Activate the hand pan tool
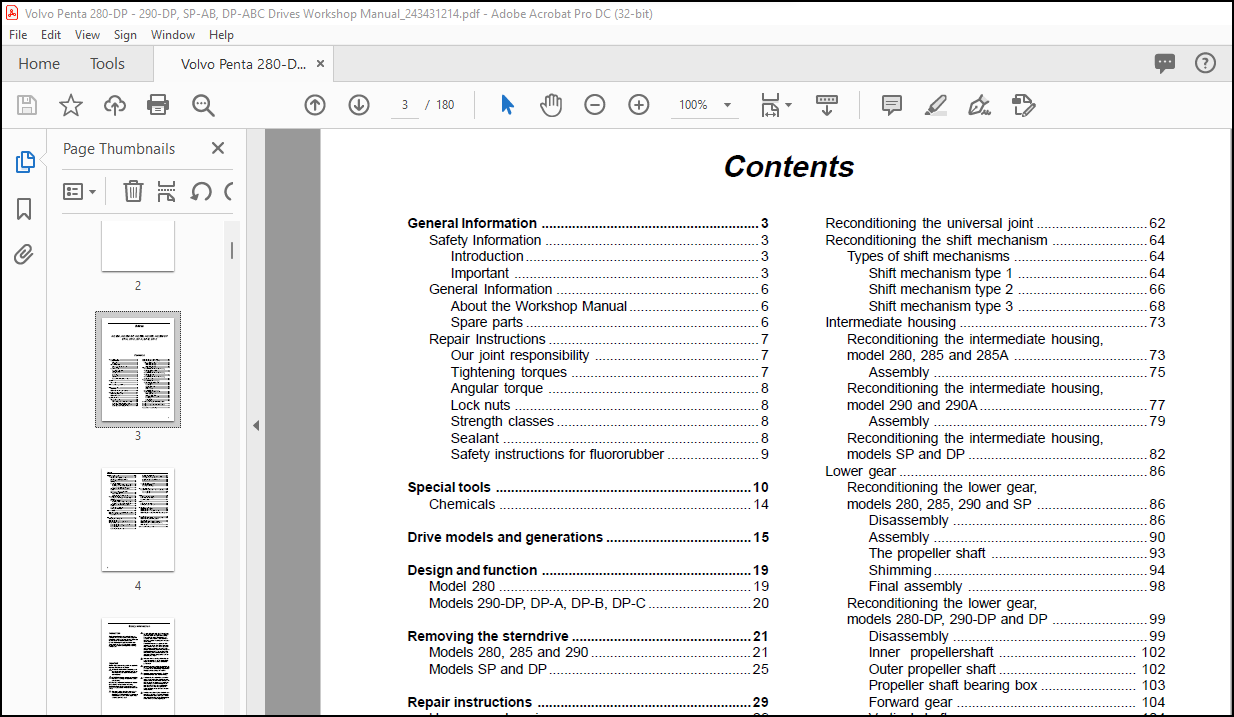Screen dimensions: 1234x717 tap(551, 105)
